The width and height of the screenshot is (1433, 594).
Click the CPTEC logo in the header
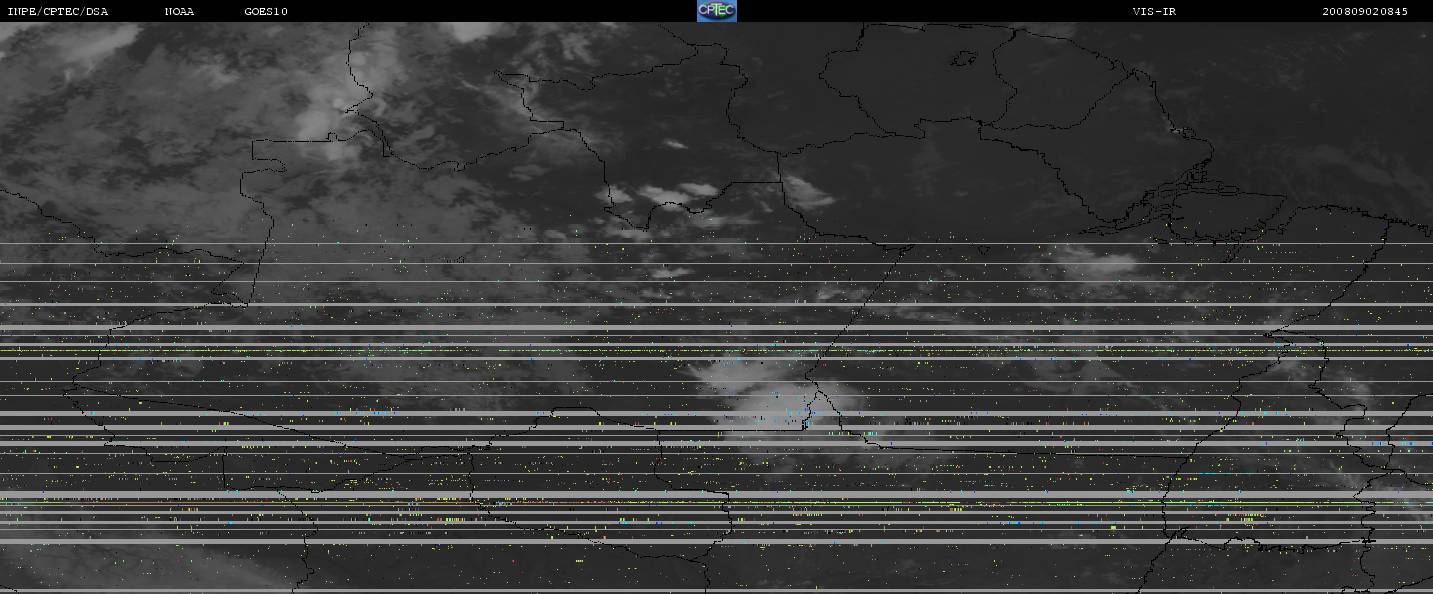tap(716, 11)
